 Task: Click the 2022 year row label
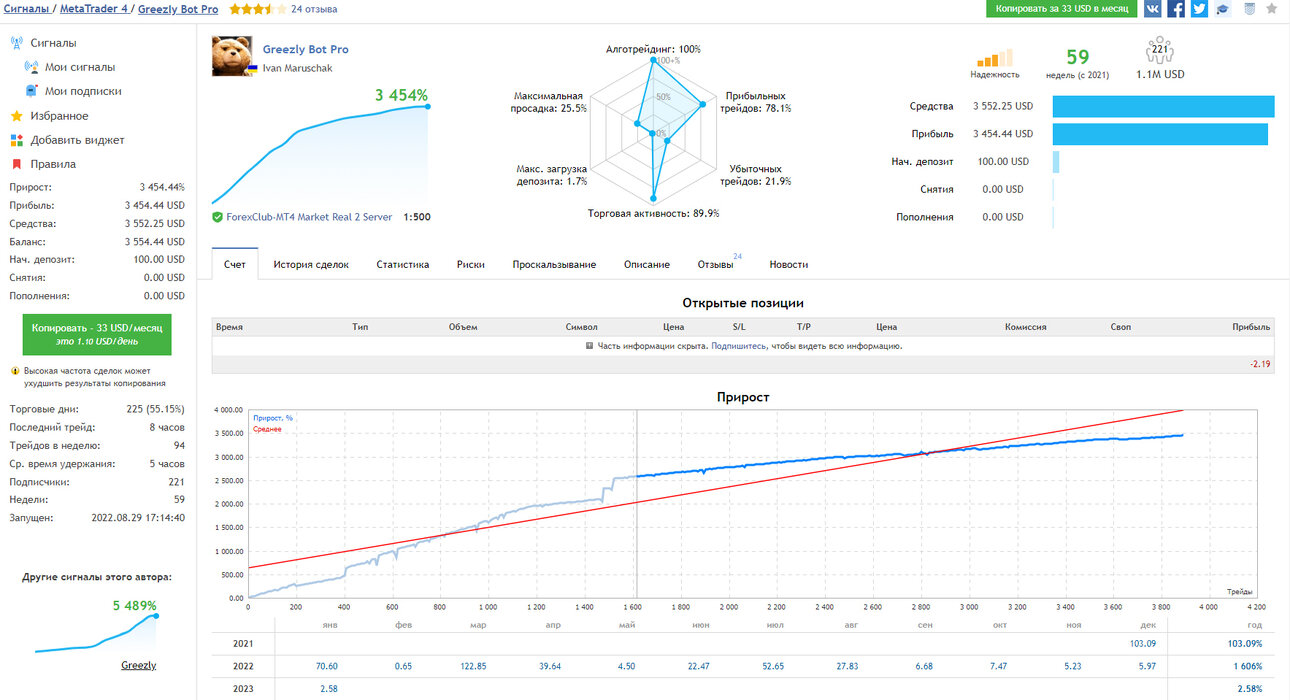[243, 667]
